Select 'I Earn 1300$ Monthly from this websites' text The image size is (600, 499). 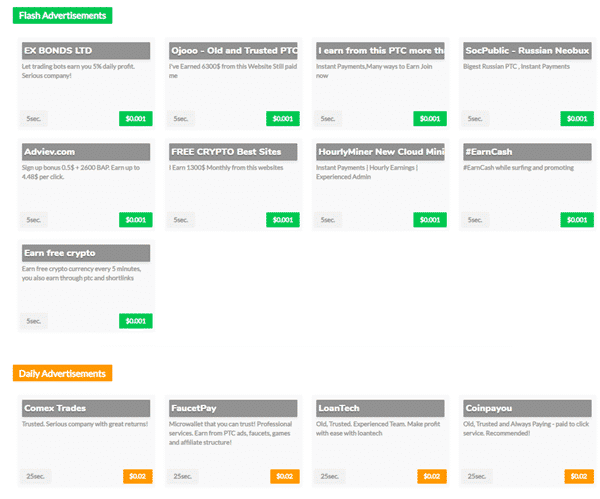226,168
